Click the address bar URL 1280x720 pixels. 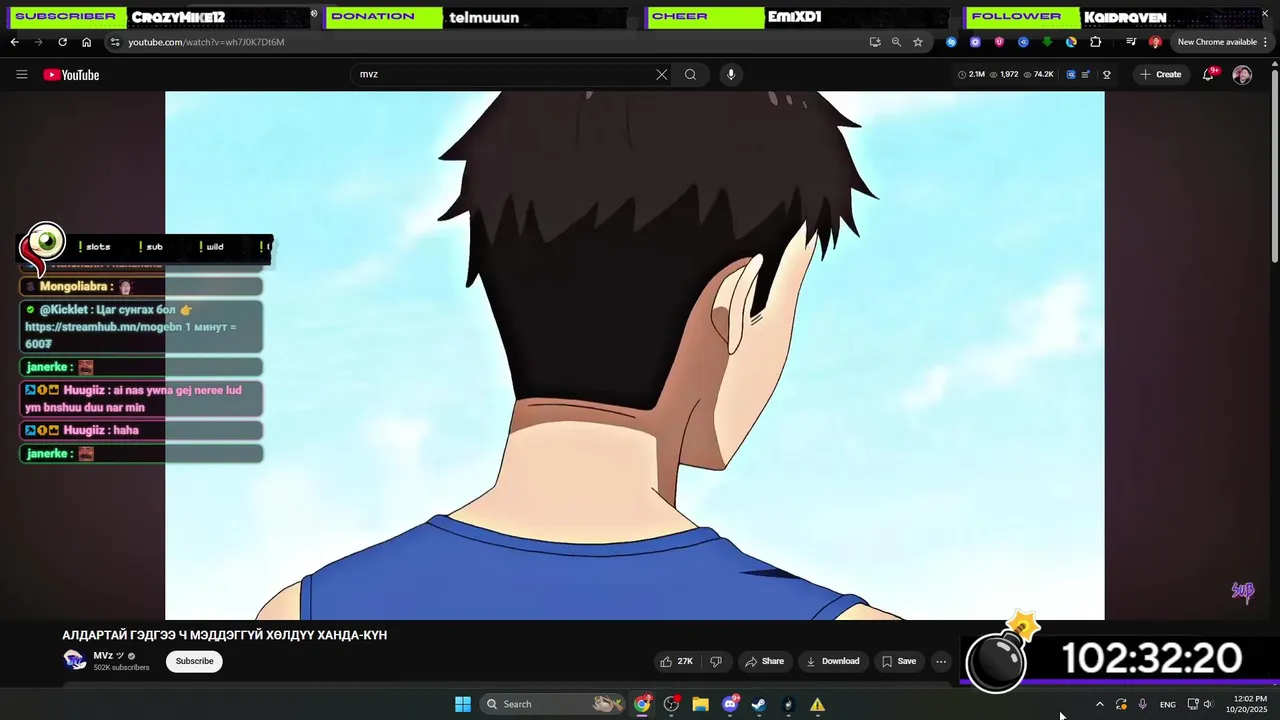point(206,42)
